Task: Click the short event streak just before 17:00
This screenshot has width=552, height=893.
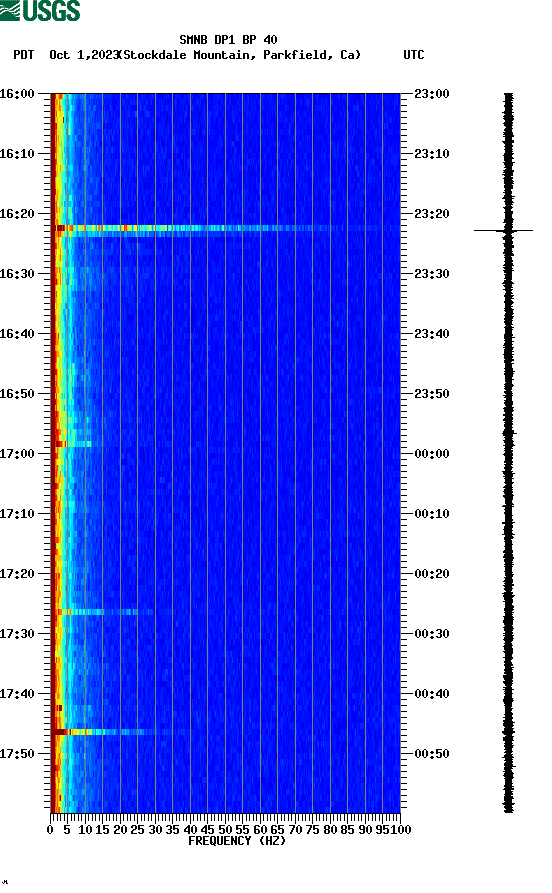Action: pyautogui.click(x=72, y=444)
